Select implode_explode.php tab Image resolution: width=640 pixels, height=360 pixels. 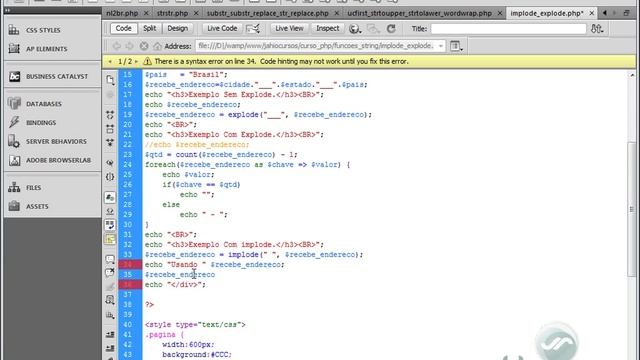pos(547,13)
